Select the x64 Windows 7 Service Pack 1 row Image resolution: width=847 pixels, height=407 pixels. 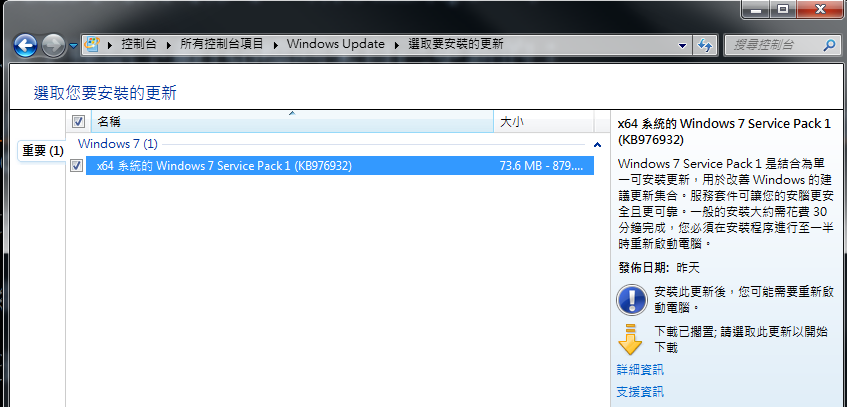point(340,166)
